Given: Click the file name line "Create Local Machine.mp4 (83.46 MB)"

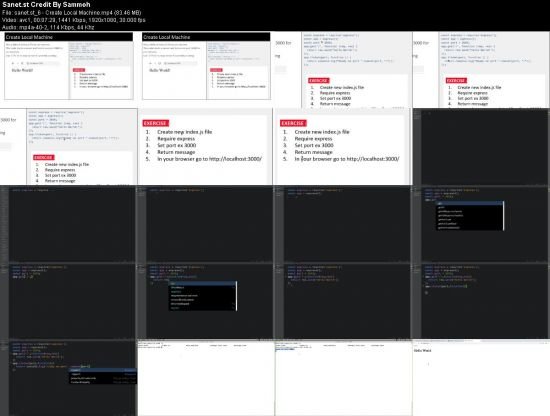Looking at the screenshot, I should [72, 13].
